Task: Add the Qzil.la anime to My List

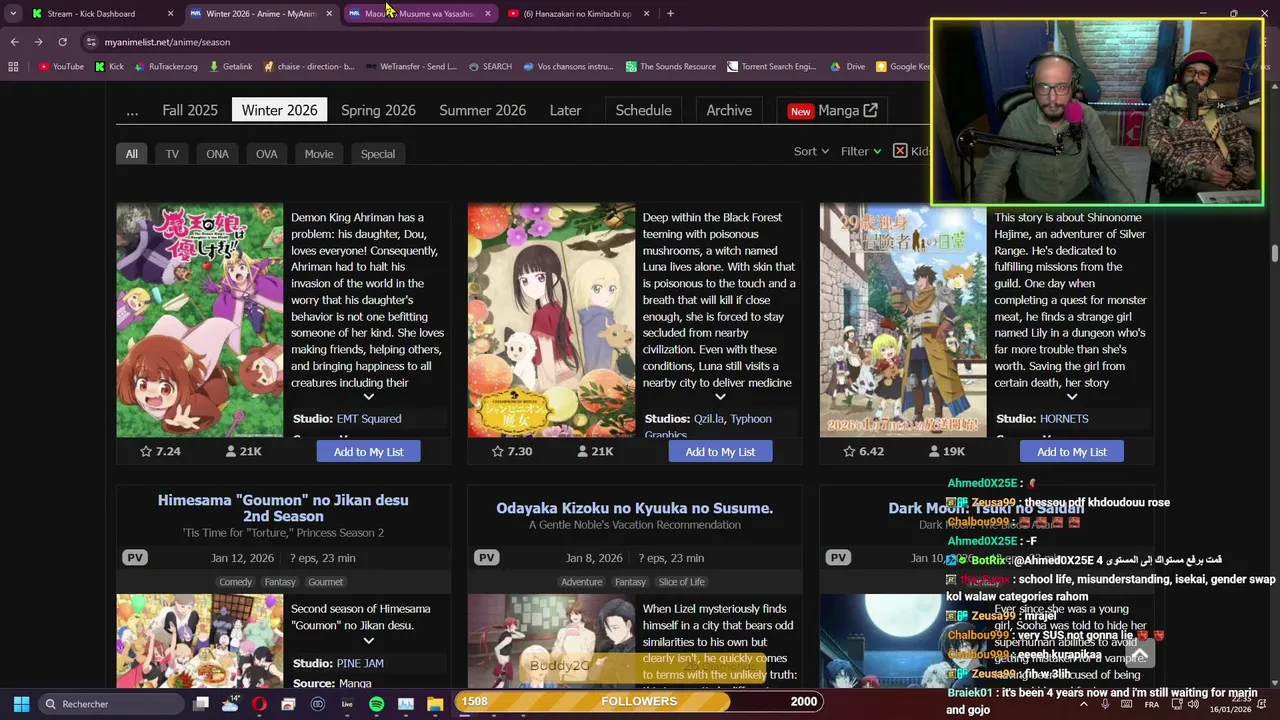Action: pos(720,452)
